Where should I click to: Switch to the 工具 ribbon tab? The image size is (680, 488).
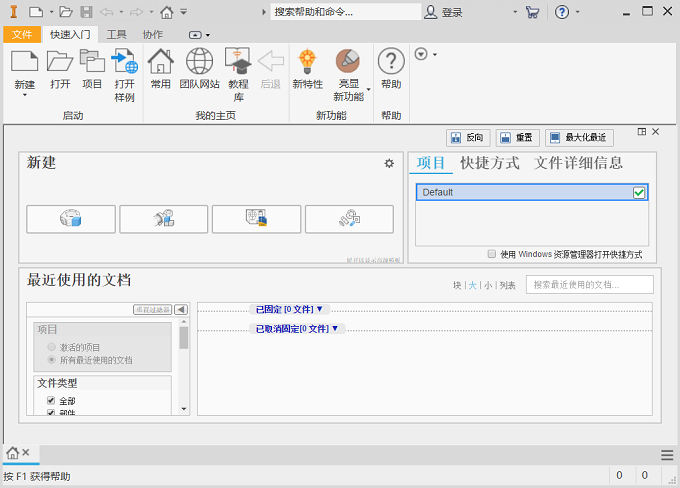[x=116, y=34]
